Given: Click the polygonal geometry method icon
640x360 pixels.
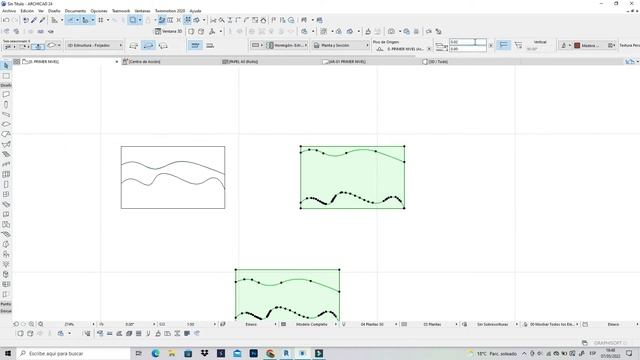Looking at the screenshot, I should point(133,46).
